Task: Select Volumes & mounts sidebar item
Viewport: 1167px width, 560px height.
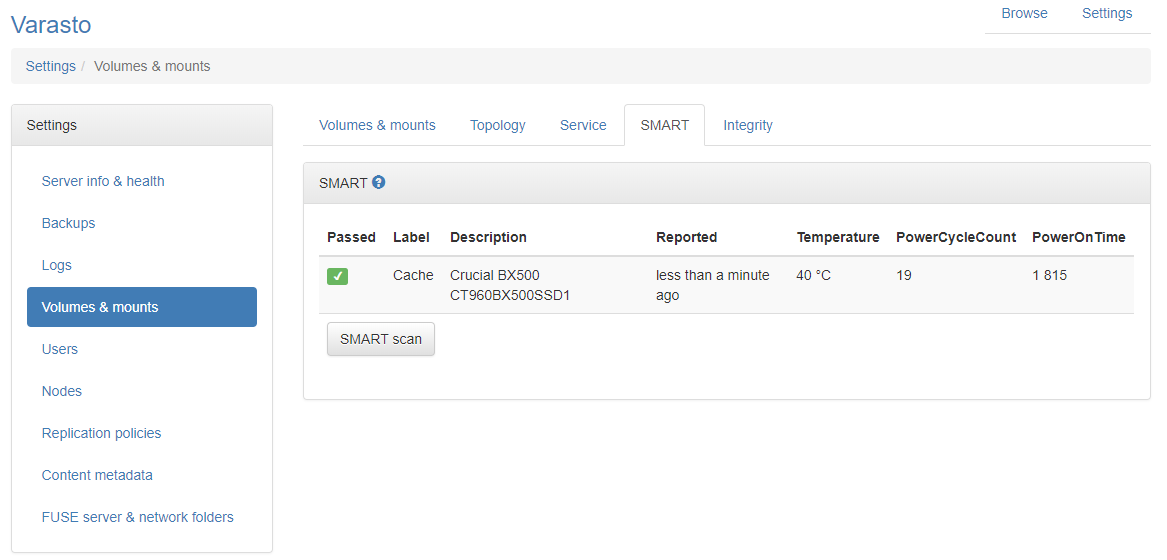Action: (x=141, y=307)
